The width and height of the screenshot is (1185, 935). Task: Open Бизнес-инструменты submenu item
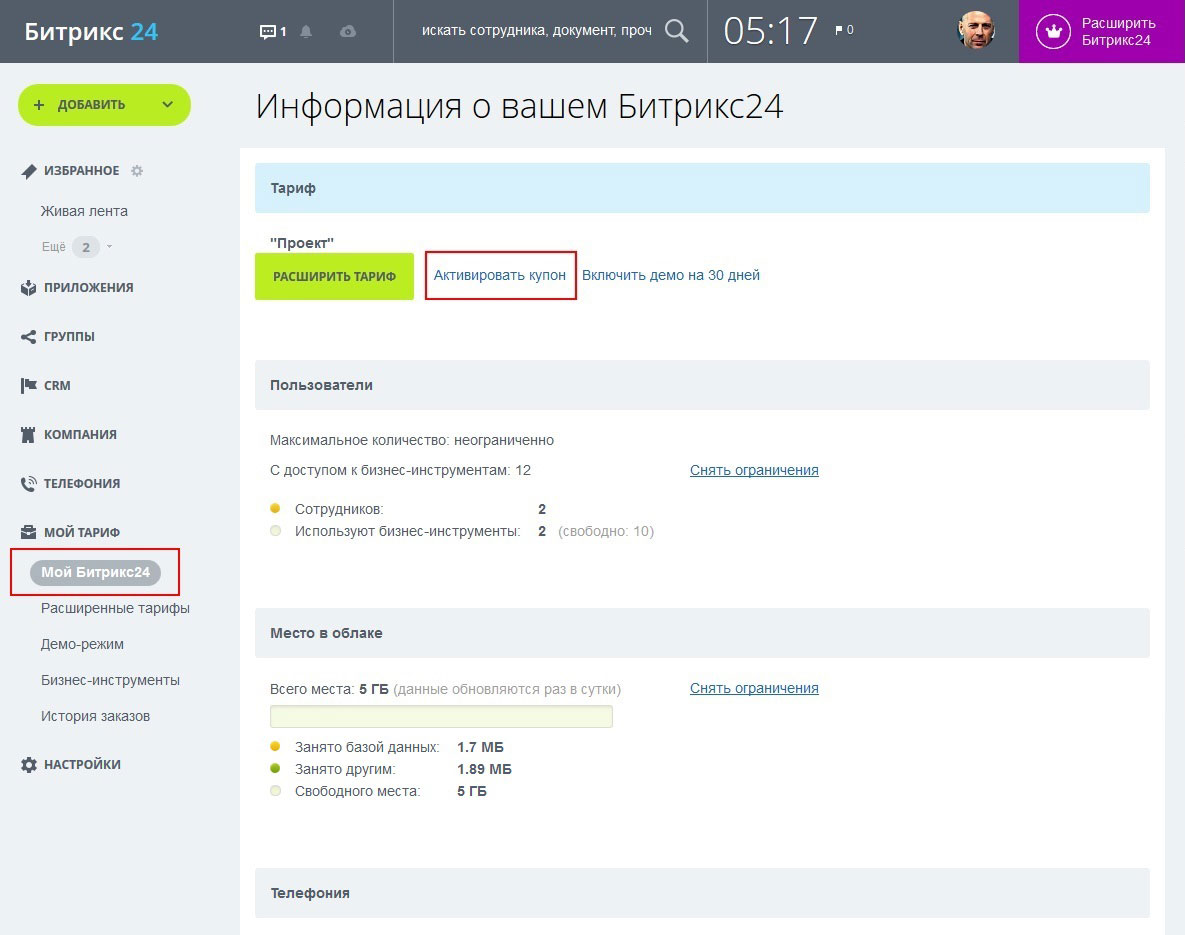tap(110, 680)
